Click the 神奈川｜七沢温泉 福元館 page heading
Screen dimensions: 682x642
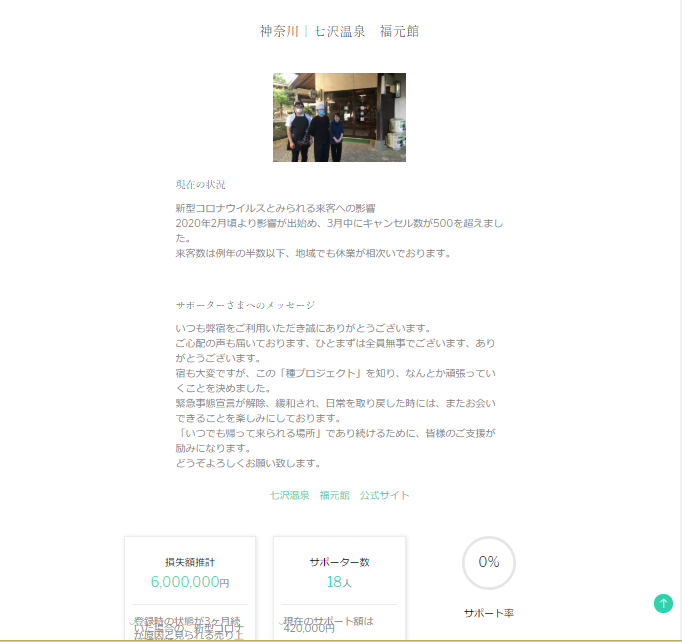(x=339, y=31)
